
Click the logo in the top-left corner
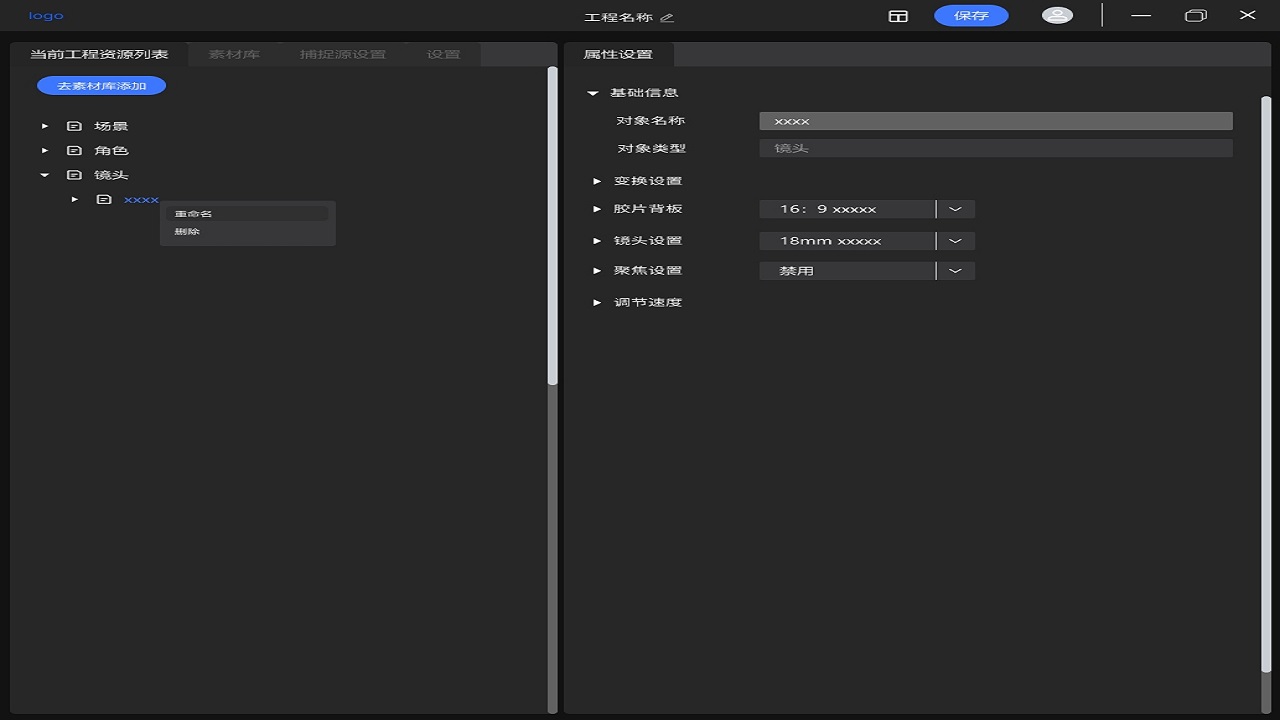[x=46, y=16]
